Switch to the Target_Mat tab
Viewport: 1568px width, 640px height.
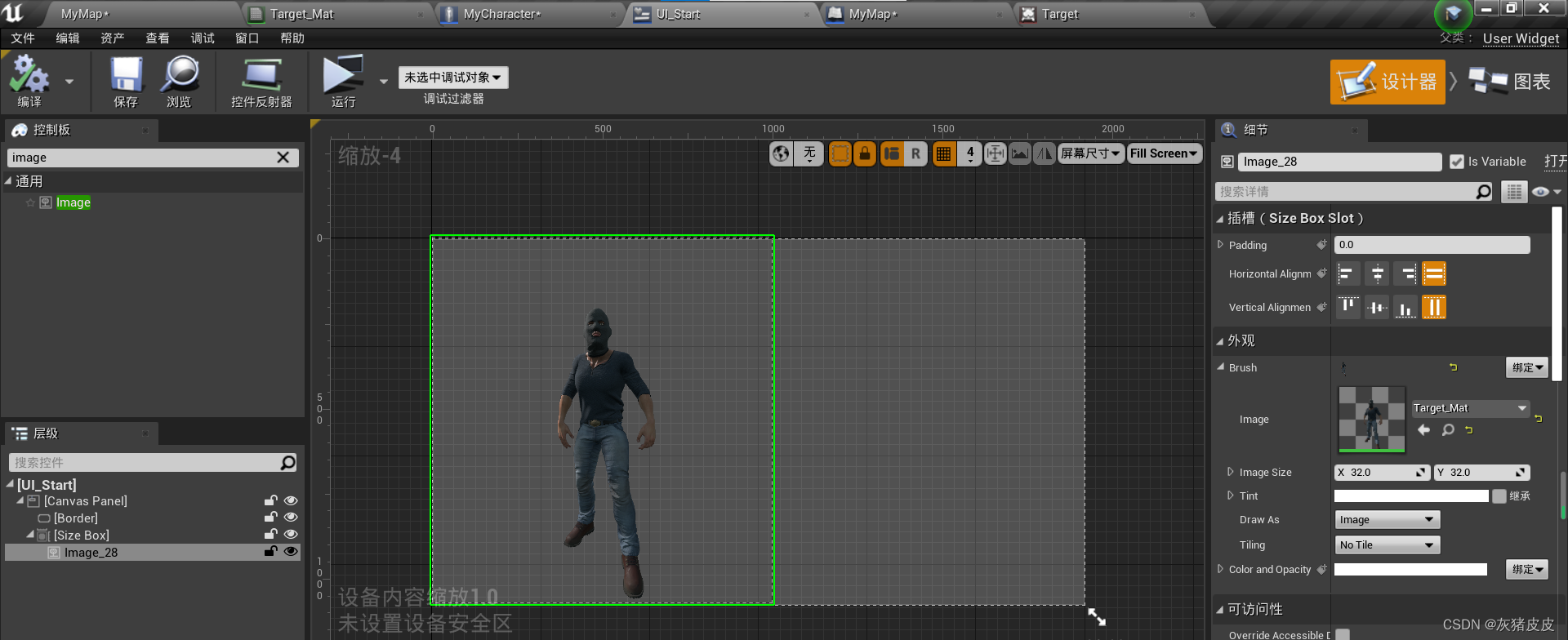(x=337, y=14)
